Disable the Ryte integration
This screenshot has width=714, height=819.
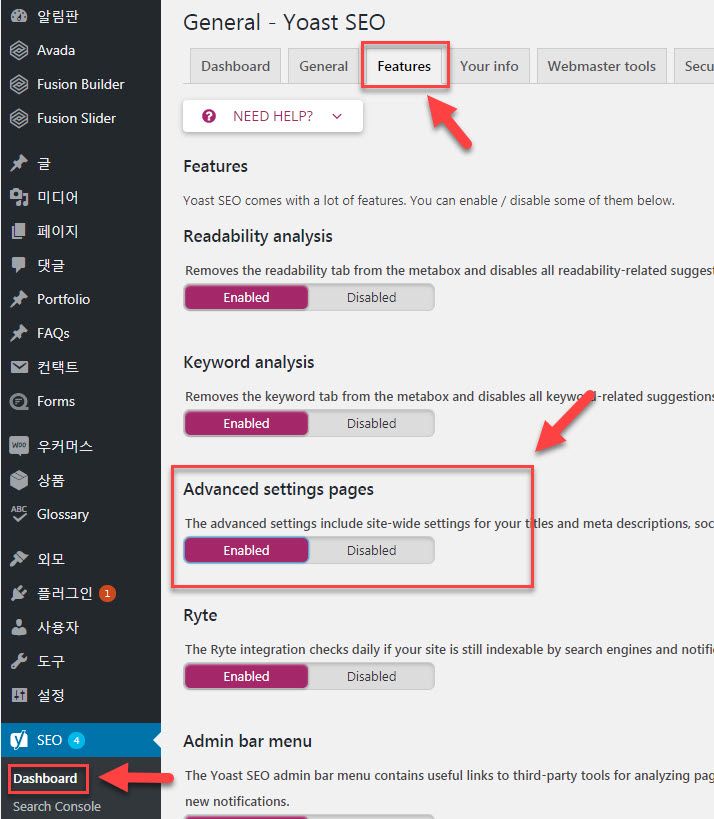coord(371,676)
